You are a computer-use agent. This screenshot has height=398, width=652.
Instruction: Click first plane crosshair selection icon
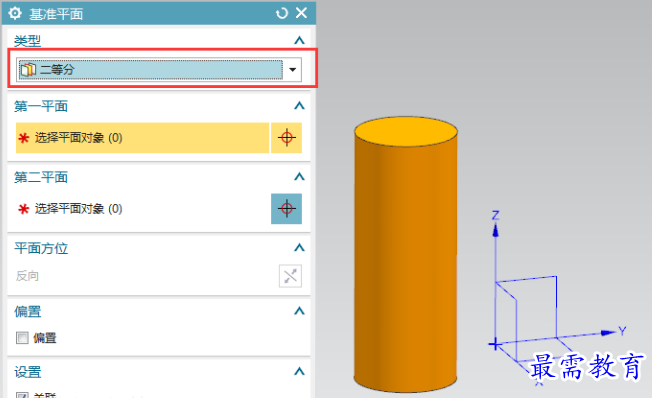[x=286, y=138]
